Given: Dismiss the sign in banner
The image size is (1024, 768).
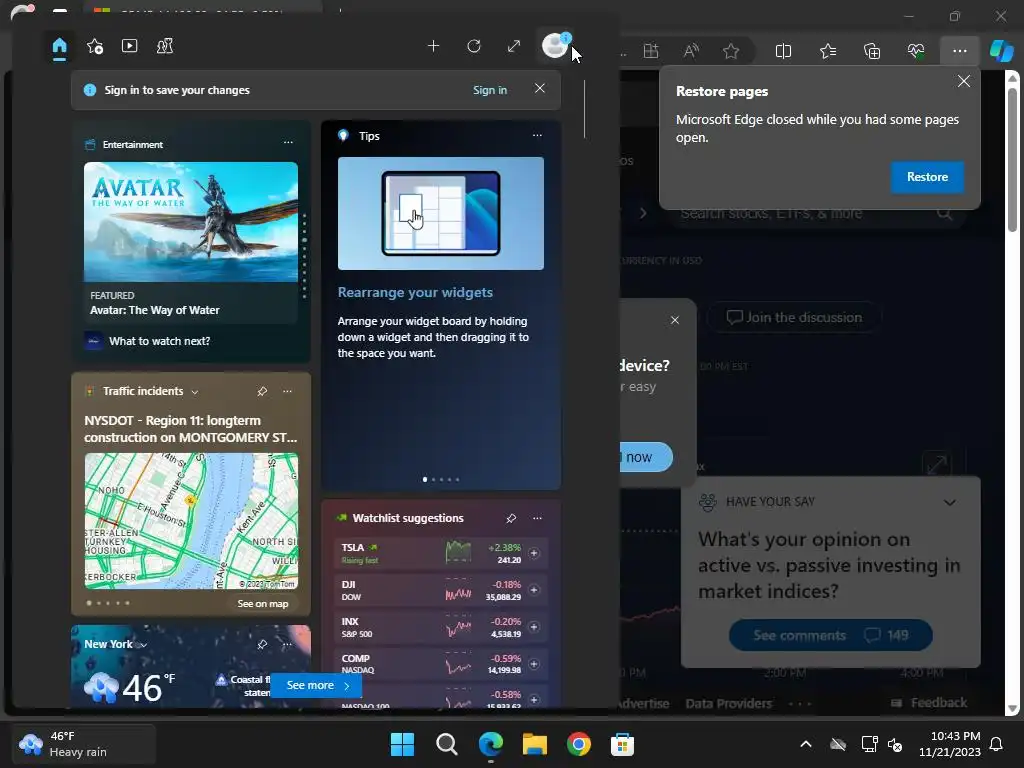Looking at the screenshot, I should pos(539,88).
